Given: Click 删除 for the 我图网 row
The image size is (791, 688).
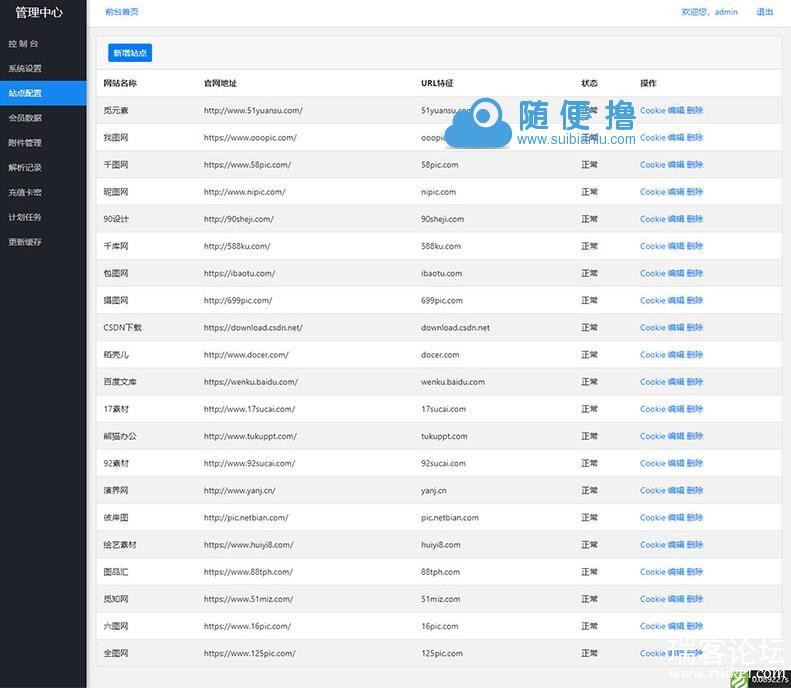Looking at the screenshot, I should tap(695, 137).
